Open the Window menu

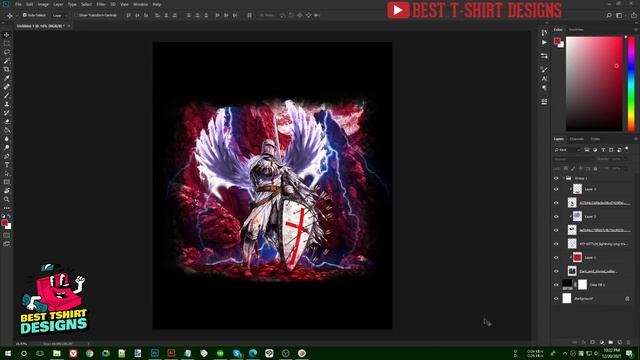point(140,4)
